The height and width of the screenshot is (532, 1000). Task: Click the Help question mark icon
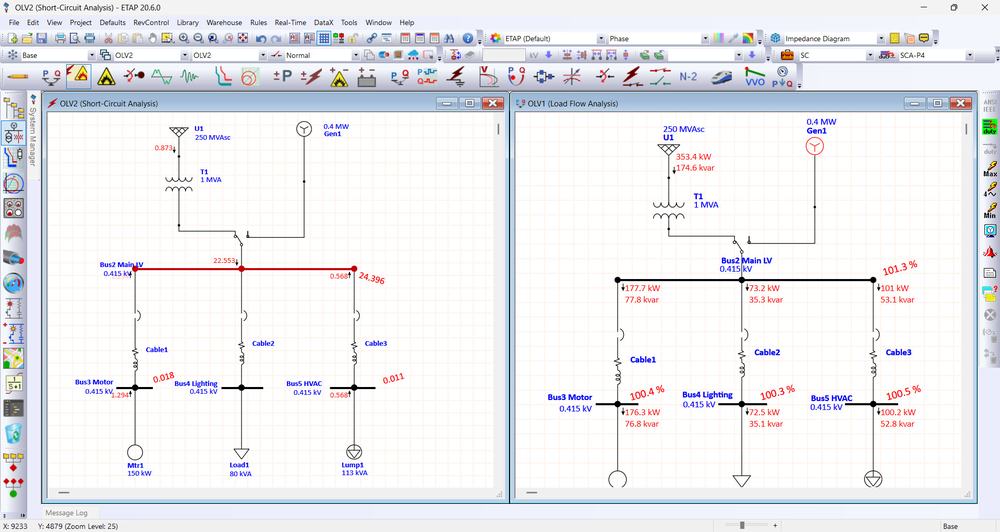[467, 38]
